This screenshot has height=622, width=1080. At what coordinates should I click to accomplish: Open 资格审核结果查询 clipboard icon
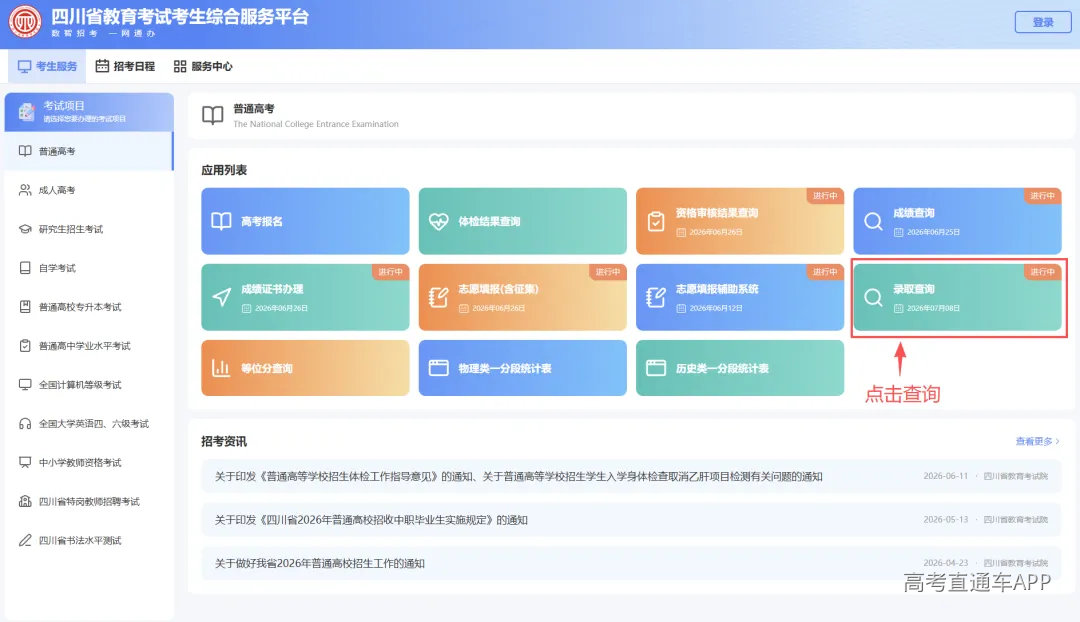(x=656, y=221)
